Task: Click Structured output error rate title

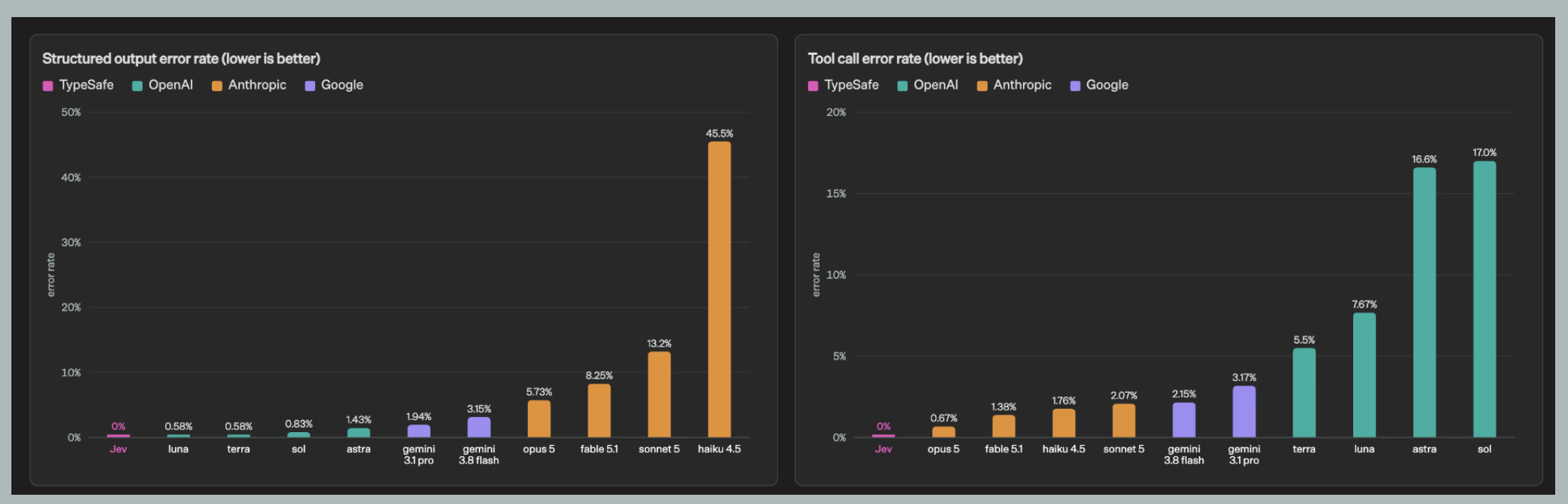Action: [x=181, y=58]
